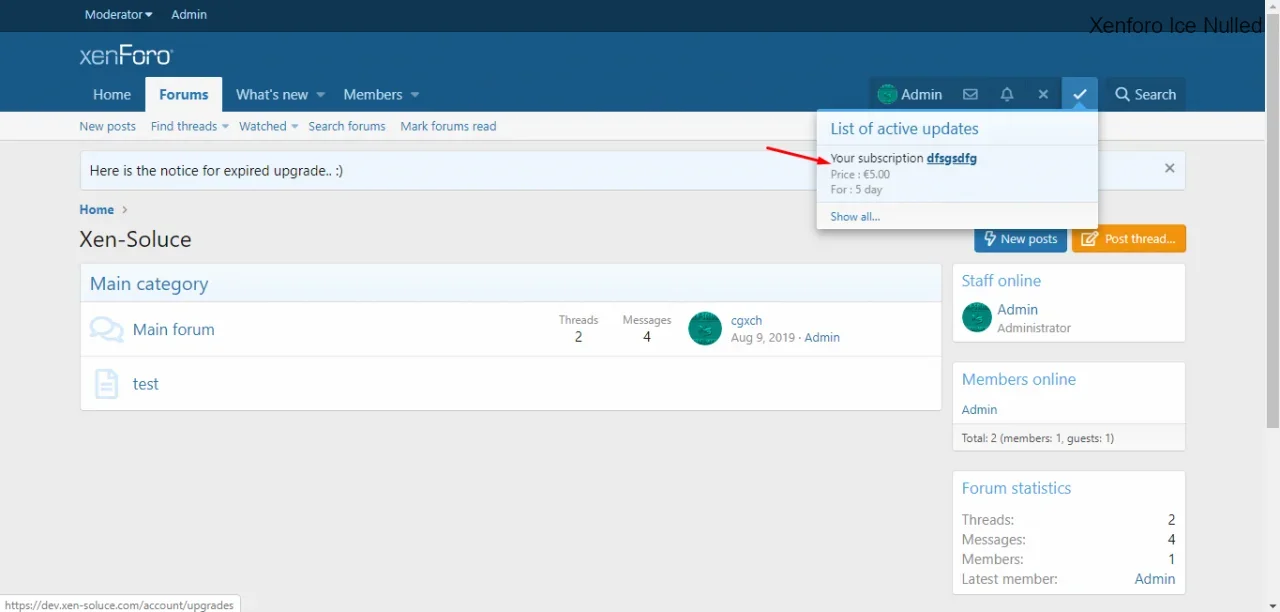Click the Main forum speech bubbles icon

pos(106,330)
